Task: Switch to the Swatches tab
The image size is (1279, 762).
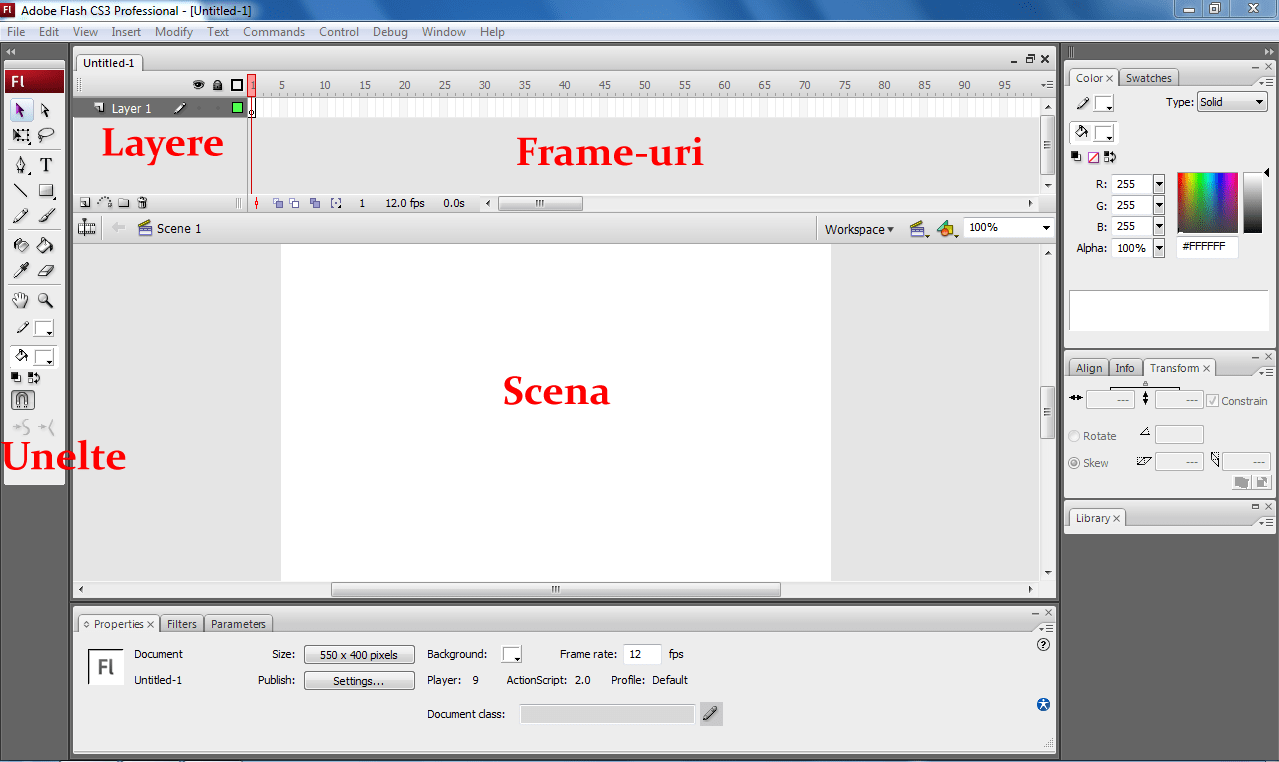Action: (x=1148, y=77)
